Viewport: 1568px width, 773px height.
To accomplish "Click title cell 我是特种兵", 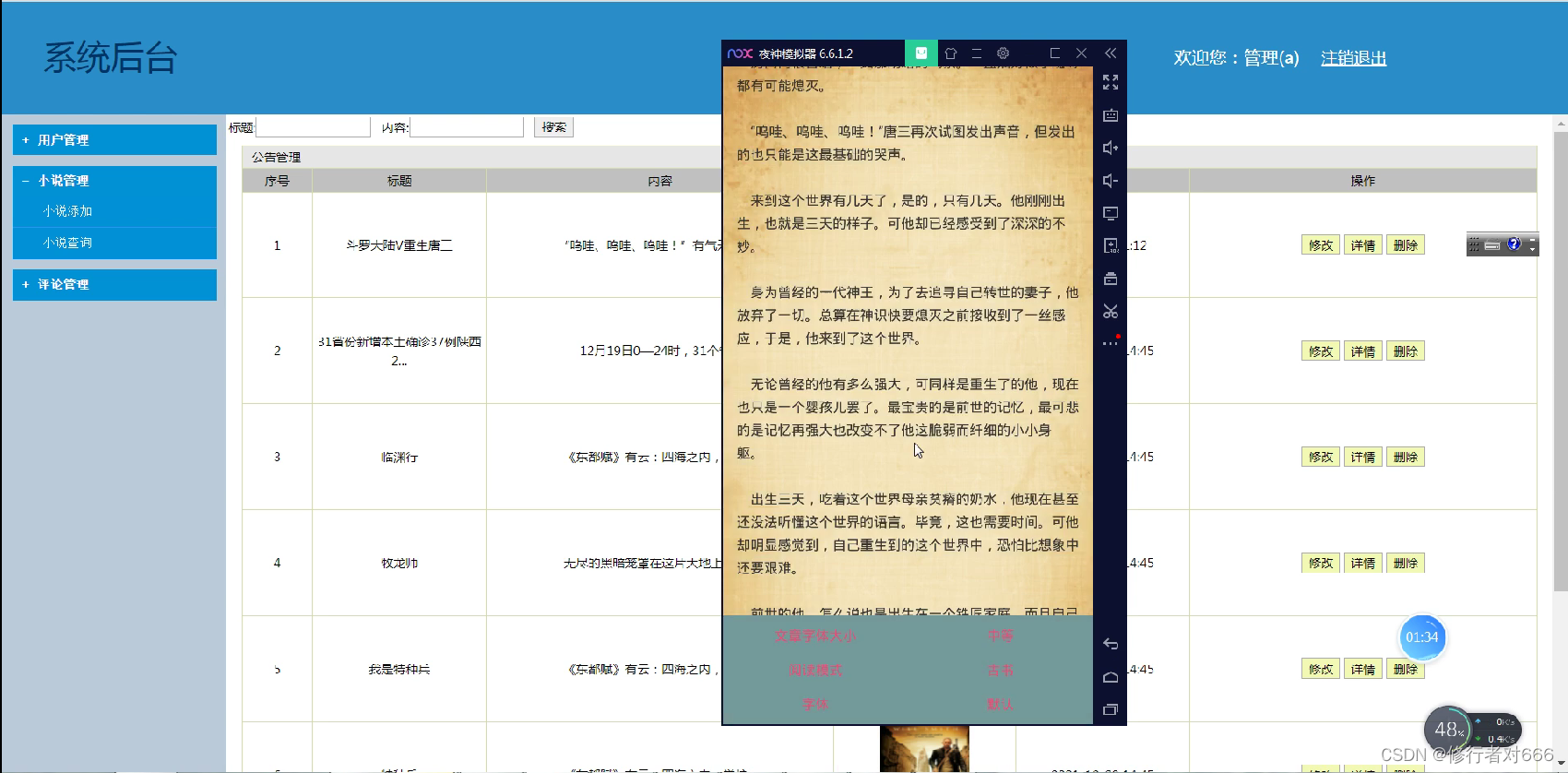I will tap(399, 669).
